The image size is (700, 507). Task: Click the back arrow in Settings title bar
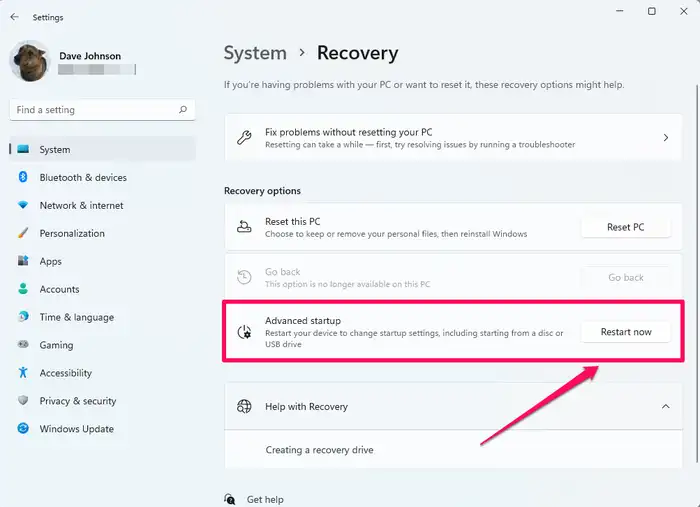click(x=14, y=16)
